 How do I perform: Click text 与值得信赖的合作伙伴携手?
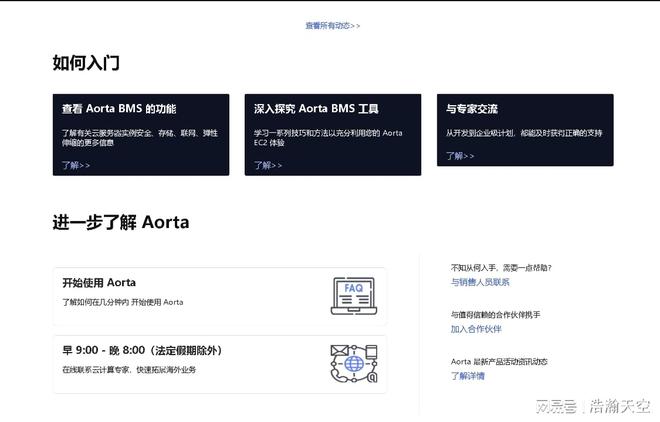pyautogui.click(x=495, y=314)
